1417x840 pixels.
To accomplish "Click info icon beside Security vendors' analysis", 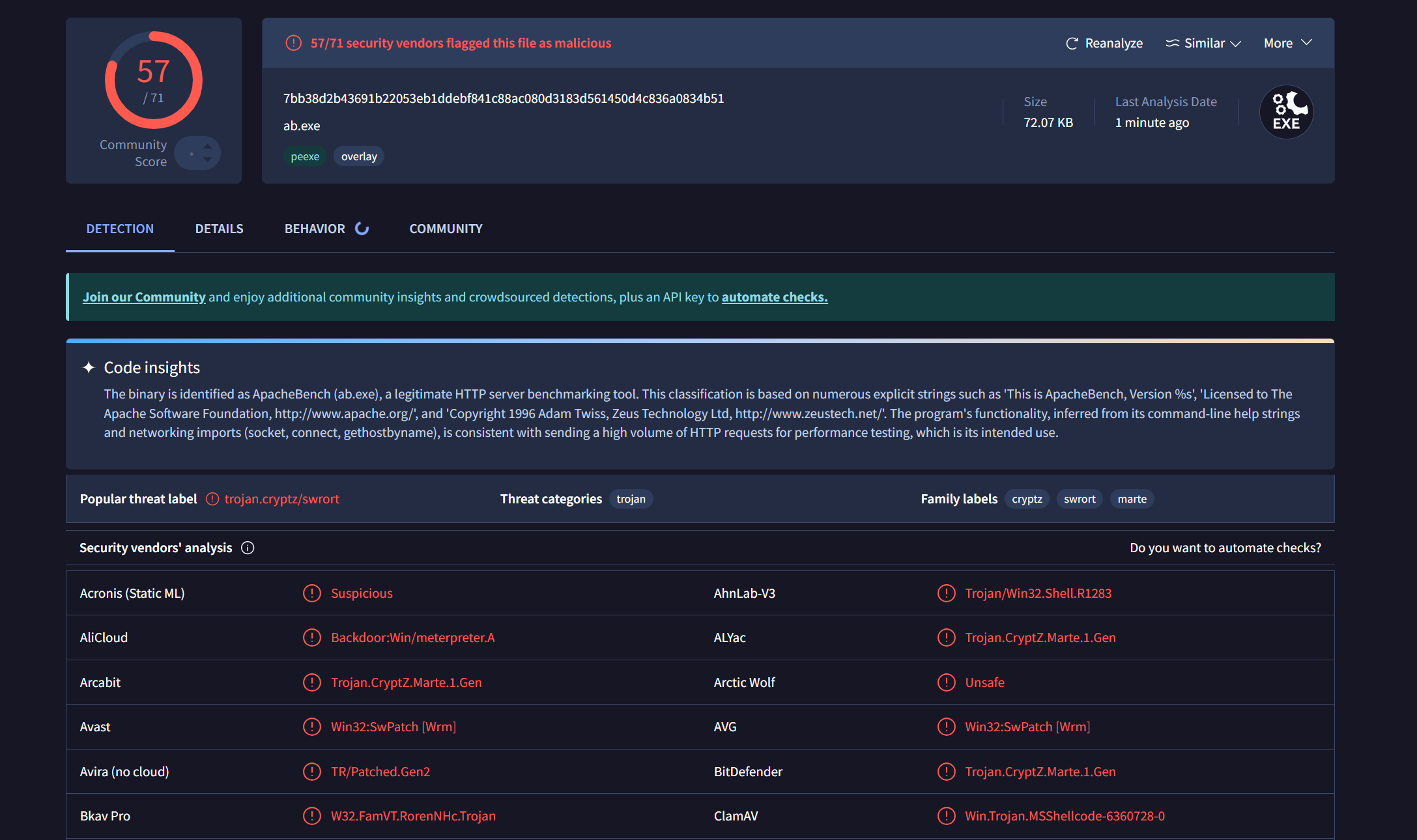I will point(248,548).
